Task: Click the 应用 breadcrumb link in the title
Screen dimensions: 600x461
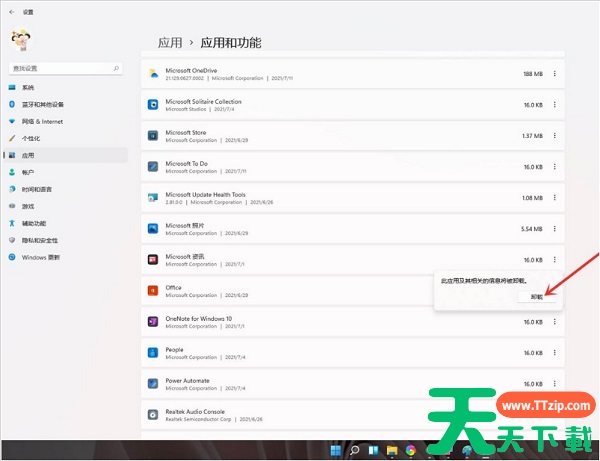Action: point(170,42)
